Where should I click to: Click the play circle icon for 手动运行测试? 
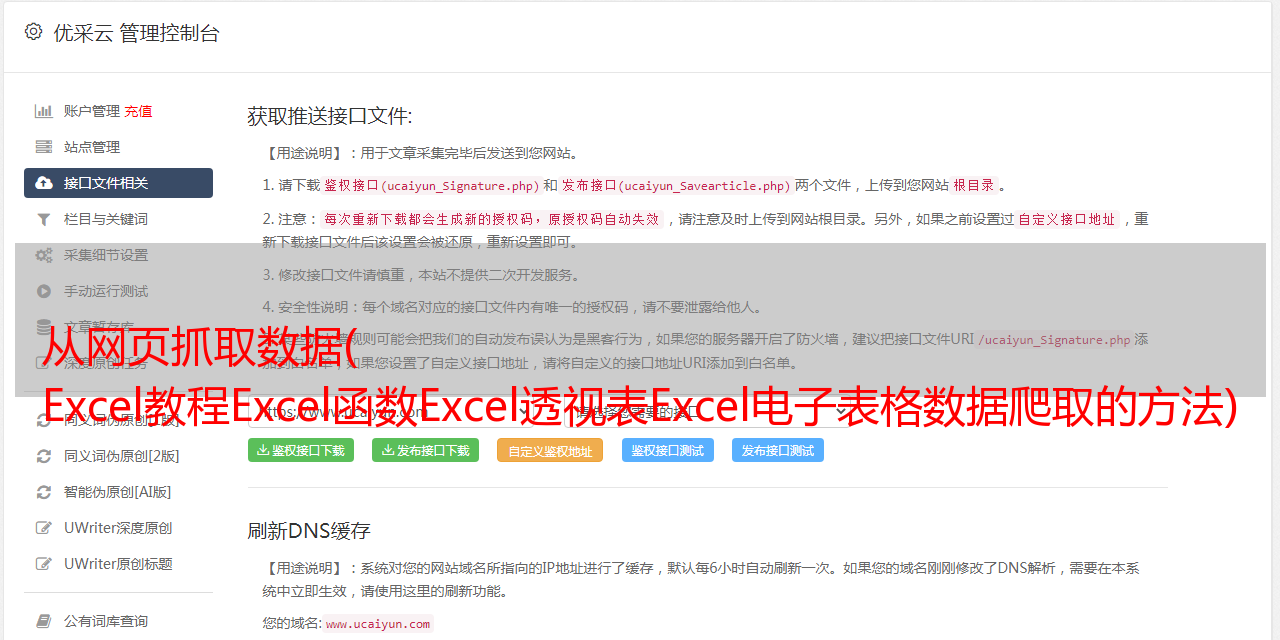tap(44, 291)
